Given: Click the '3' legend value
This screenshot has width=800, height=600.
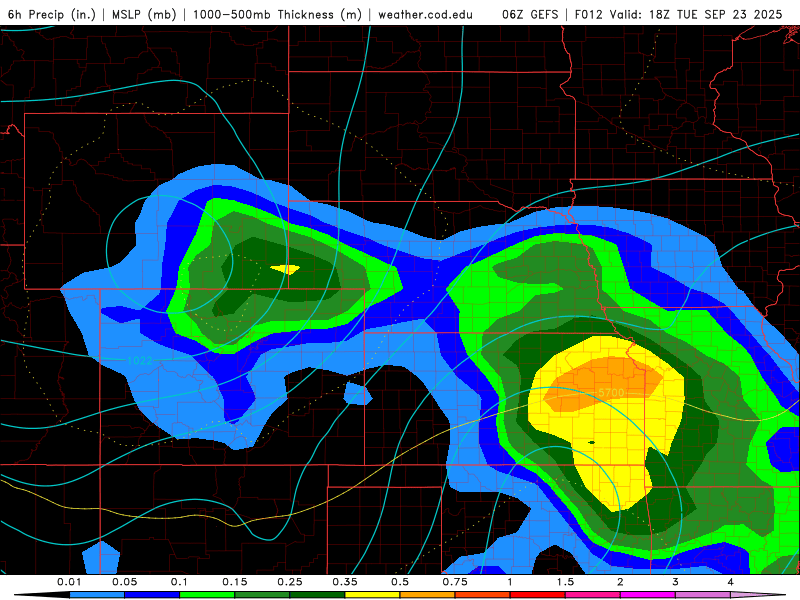Looking at the screenshot, I should (676, 582).
